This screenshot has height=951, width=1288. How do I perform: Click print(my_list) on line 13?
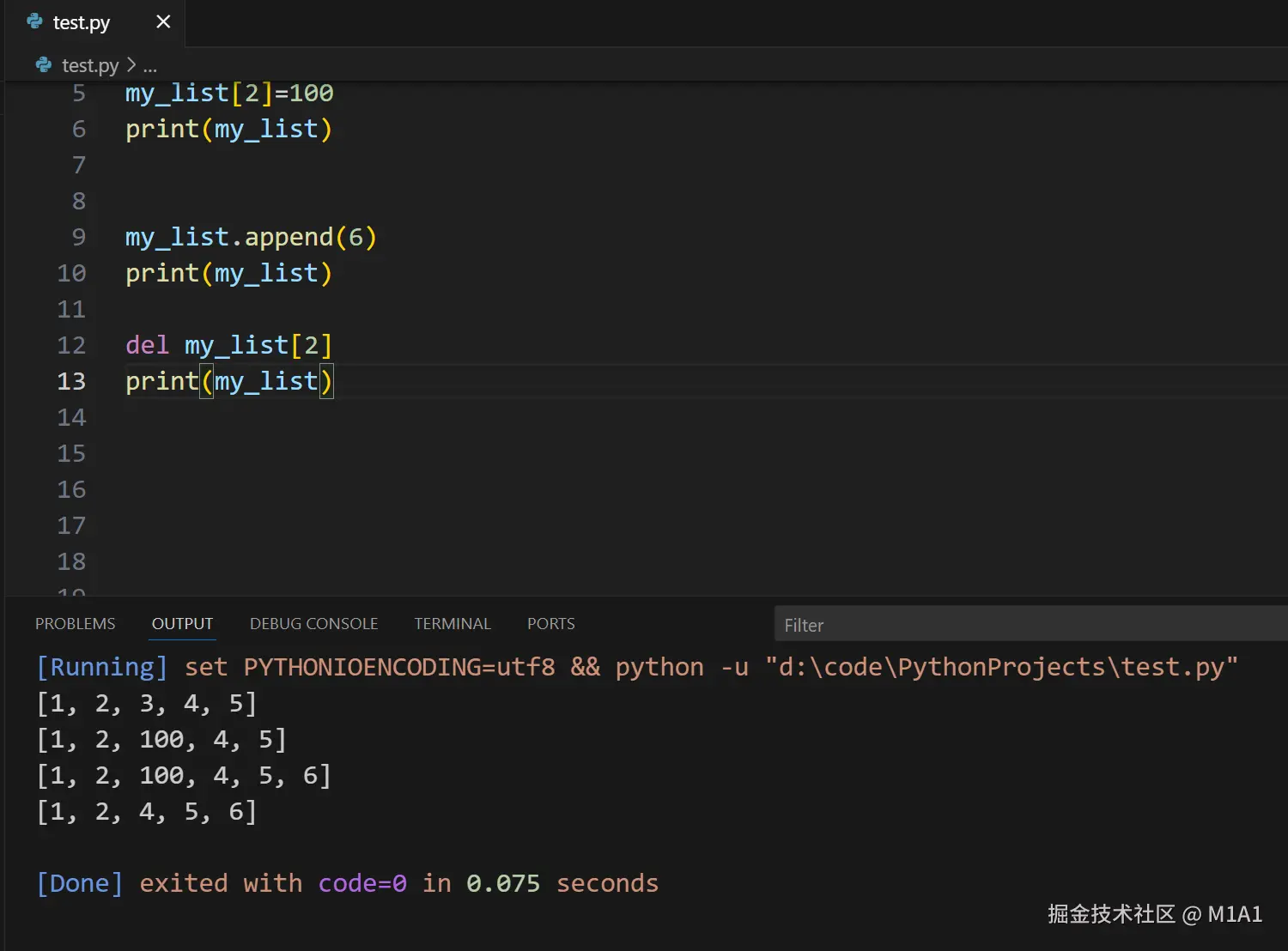coord(228,381)
